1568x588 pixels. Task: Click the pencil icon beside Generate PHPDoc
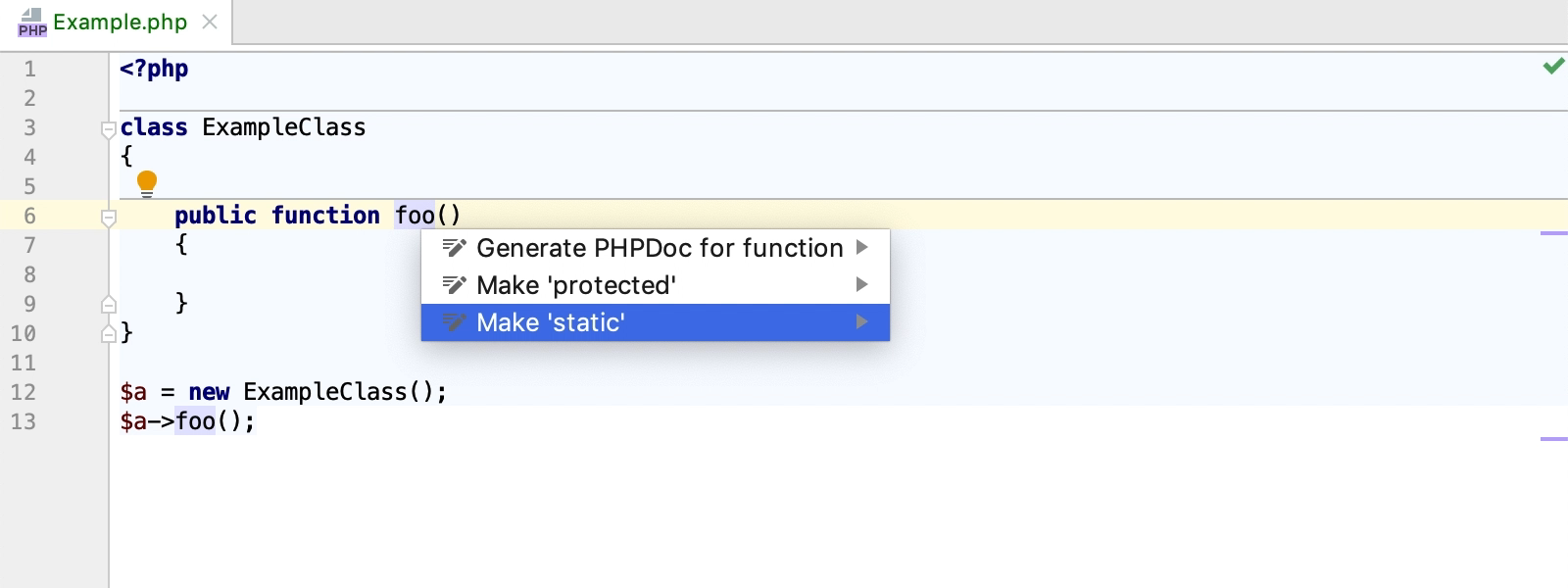pos(454,248)
